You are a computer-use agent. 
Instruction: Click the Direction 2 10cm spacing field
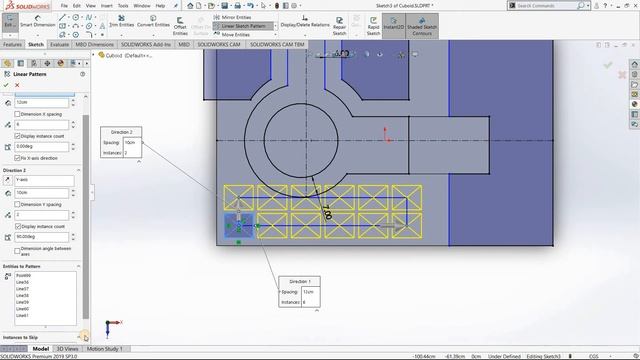(x=42, y=193)
